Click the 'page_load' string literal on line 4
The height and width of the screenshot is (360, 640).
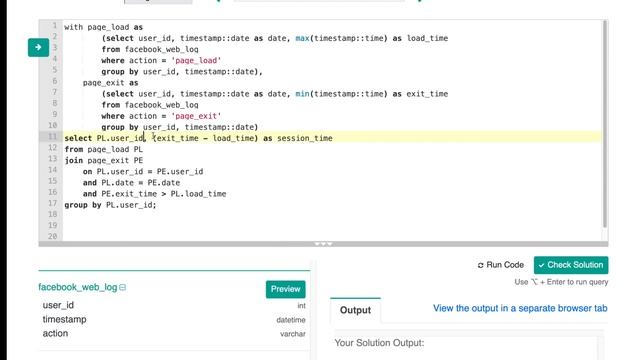point(196,60)
